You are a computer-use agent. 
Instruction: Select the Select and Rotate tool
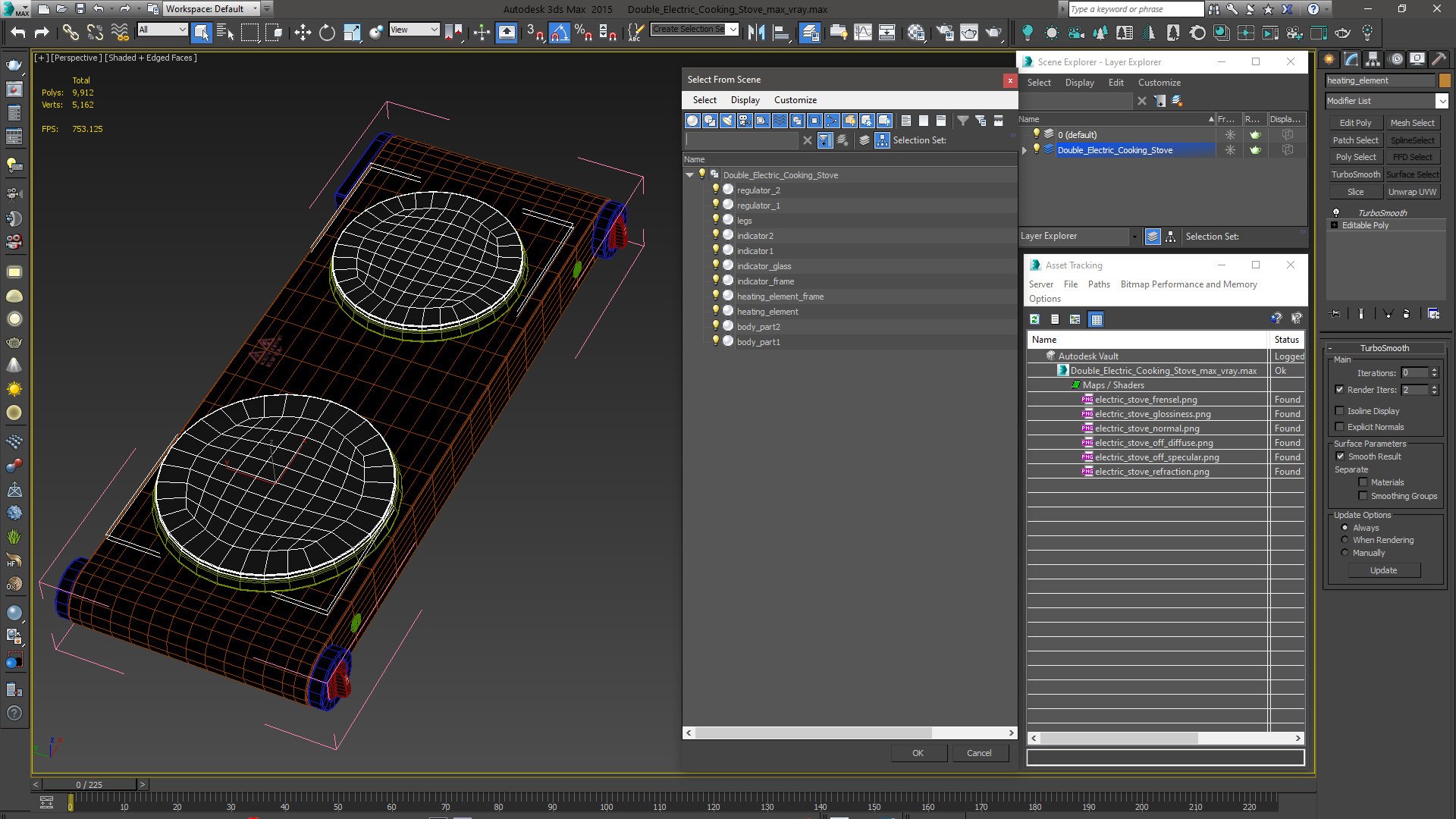(327, 32)
